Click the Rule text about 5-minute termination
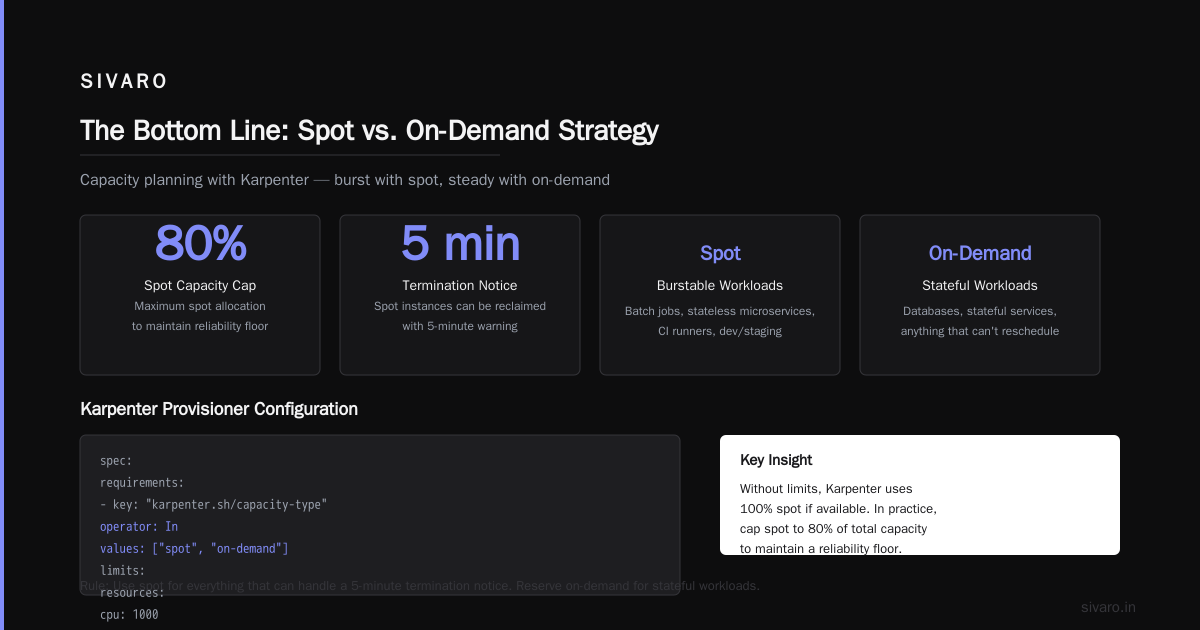 (x=420, y=586)
